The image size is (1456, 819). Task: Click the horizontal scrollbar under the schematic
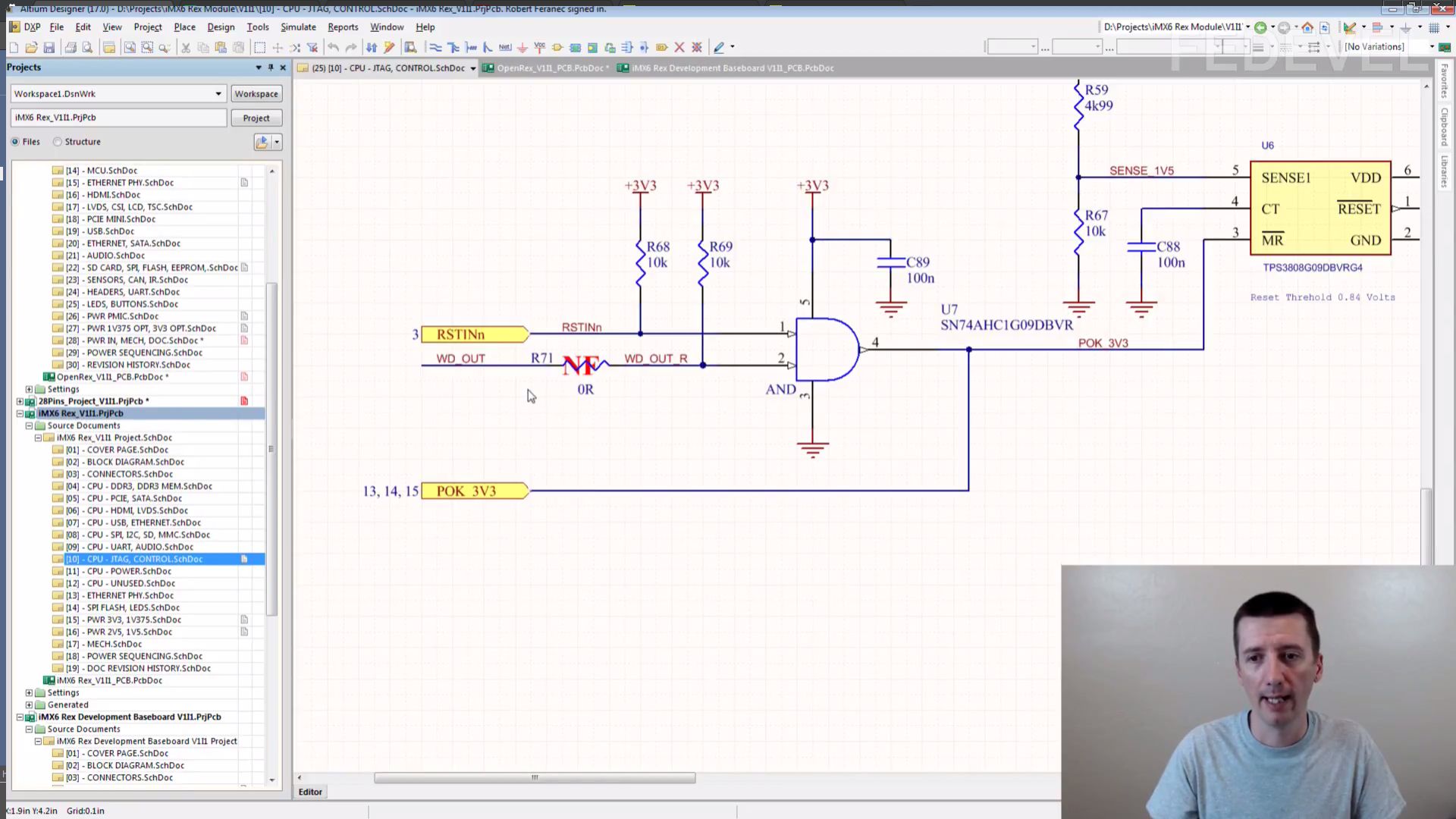535,777
